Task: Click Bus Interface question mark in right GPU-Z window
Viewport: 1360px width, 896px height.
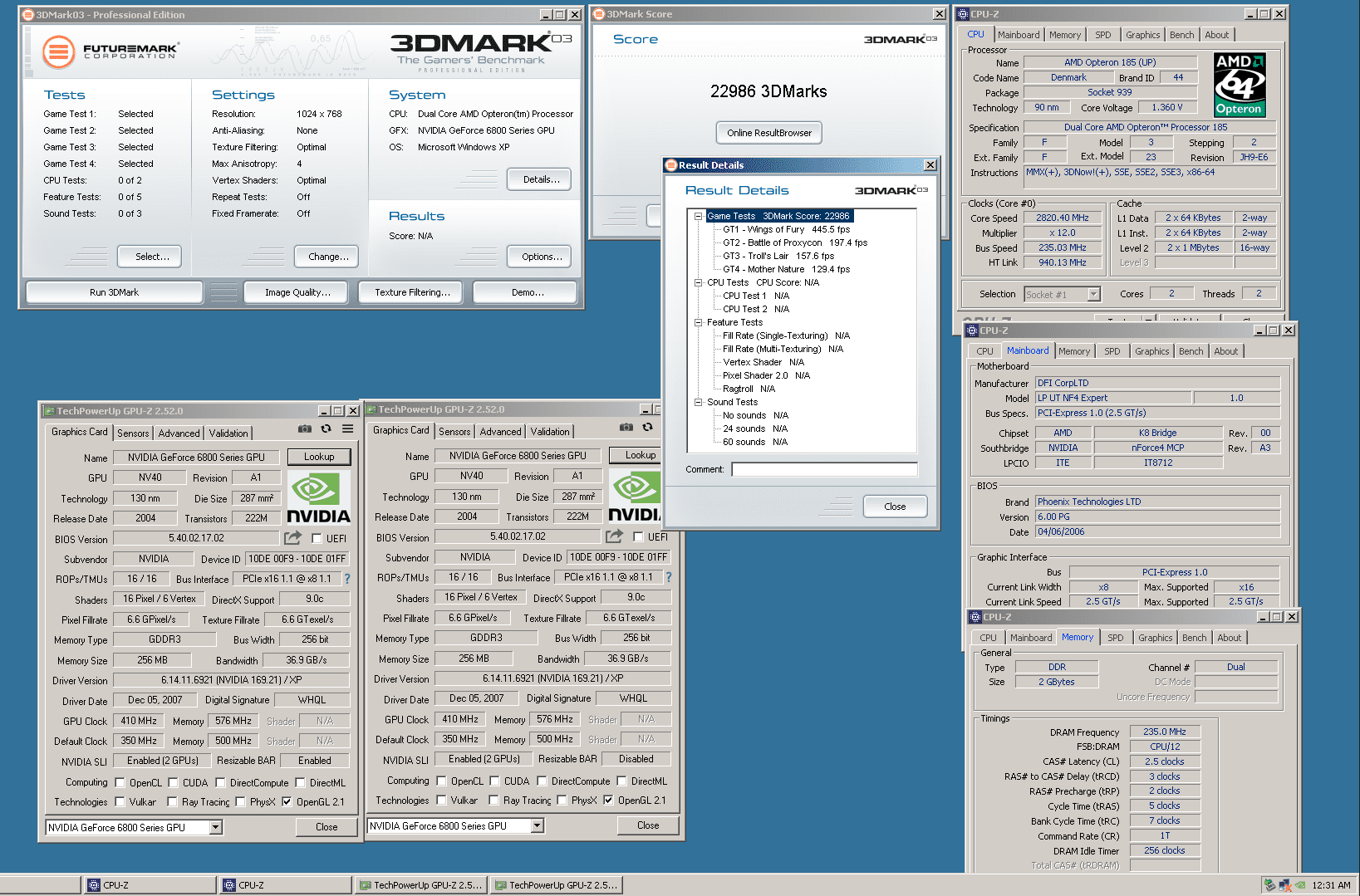Action: [x=669, y=577]
